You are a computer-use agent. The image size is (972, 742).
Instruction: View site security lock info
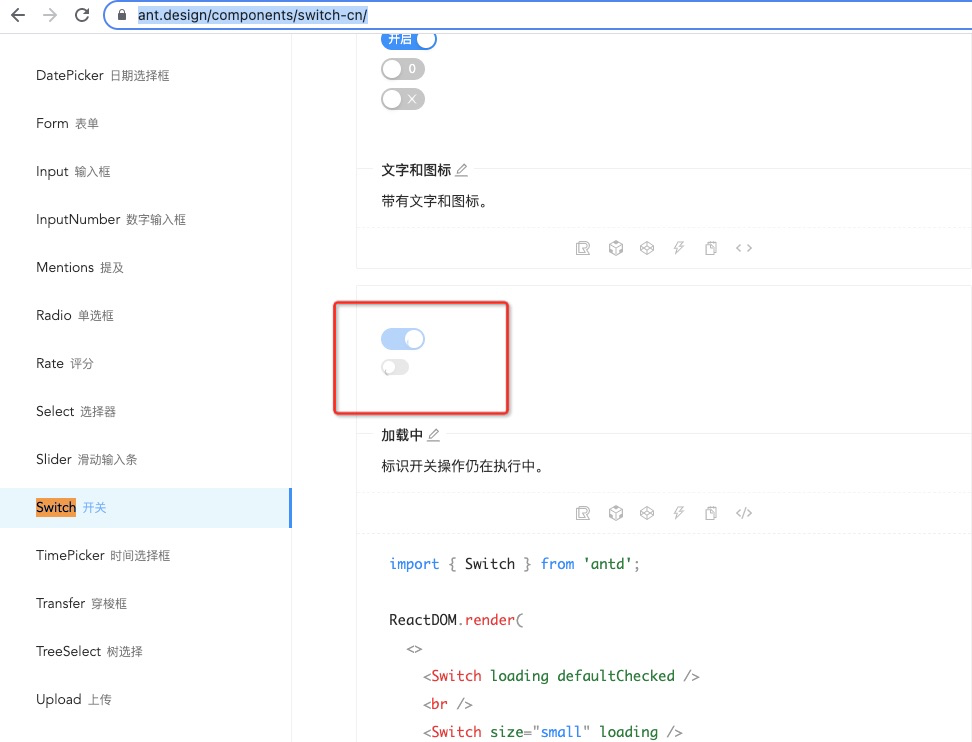[x=122, y=15]
